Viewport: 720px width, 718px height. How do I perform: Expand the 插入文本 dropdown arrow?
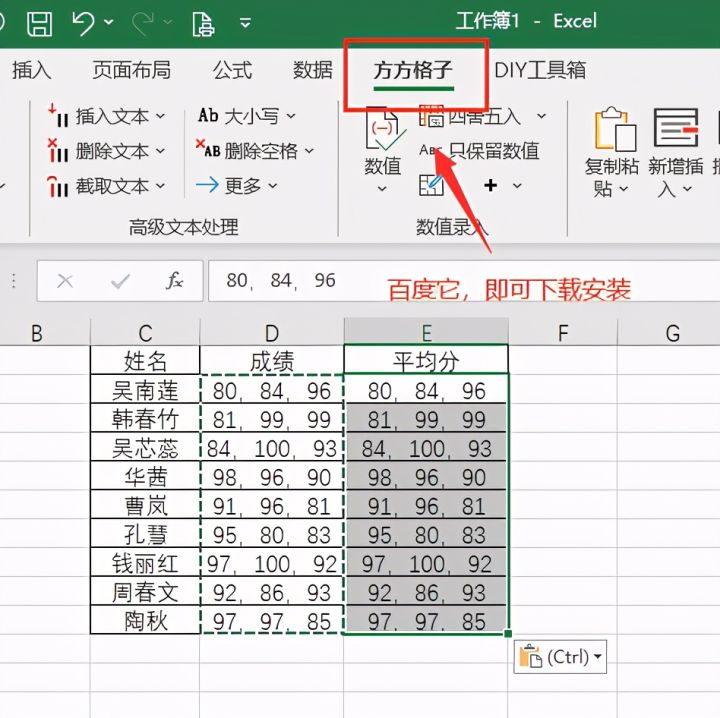160,116
